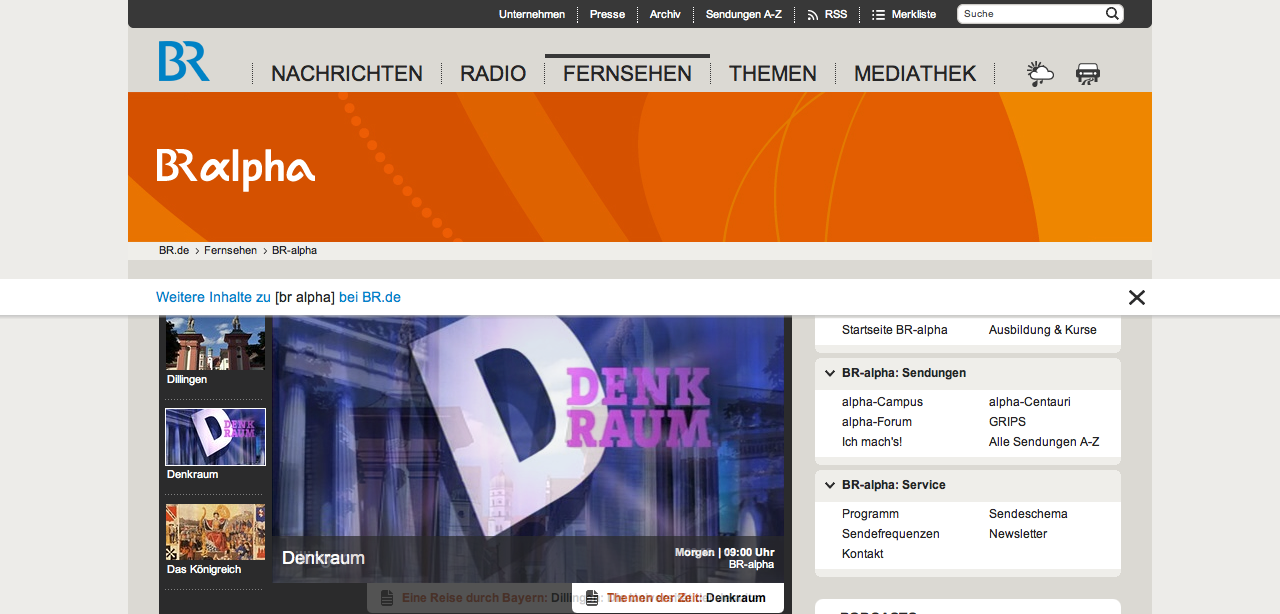Open the Merkliste list icon
This screenshot has height=614, width=1280.
pyautogui.click(x=878, y=15)
